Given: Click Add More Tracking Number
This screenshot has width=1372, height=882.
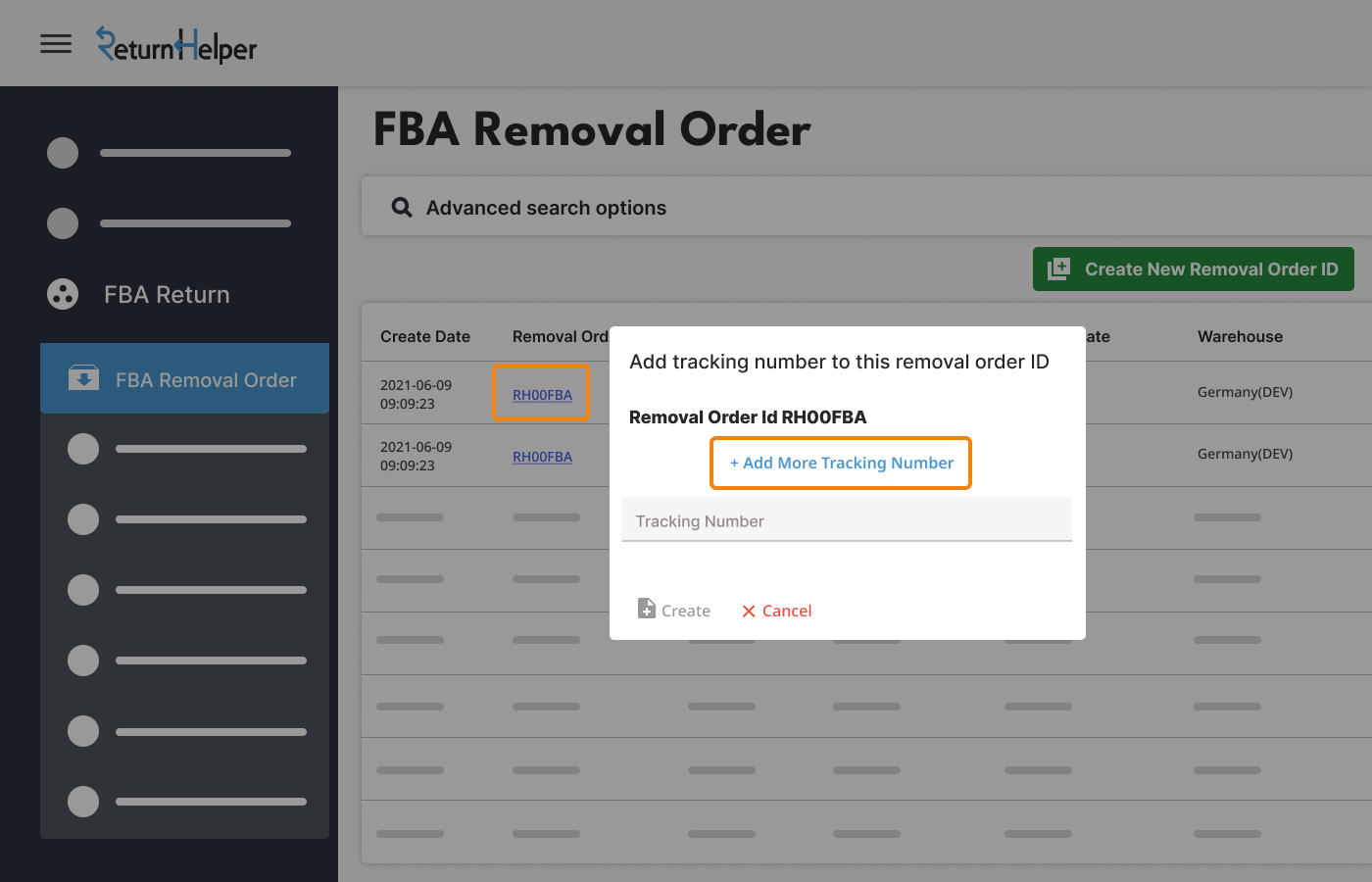Looking at the screenshot, I should point(840,463).
